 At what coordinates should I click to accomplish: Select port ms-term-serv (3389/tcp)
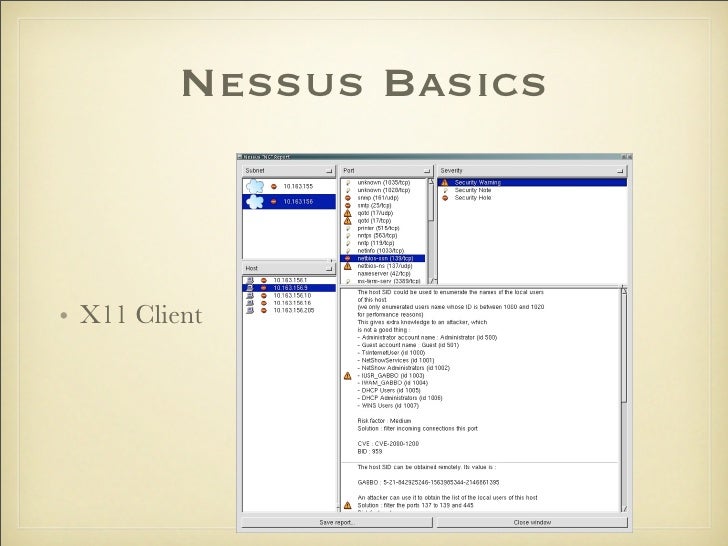383,281
